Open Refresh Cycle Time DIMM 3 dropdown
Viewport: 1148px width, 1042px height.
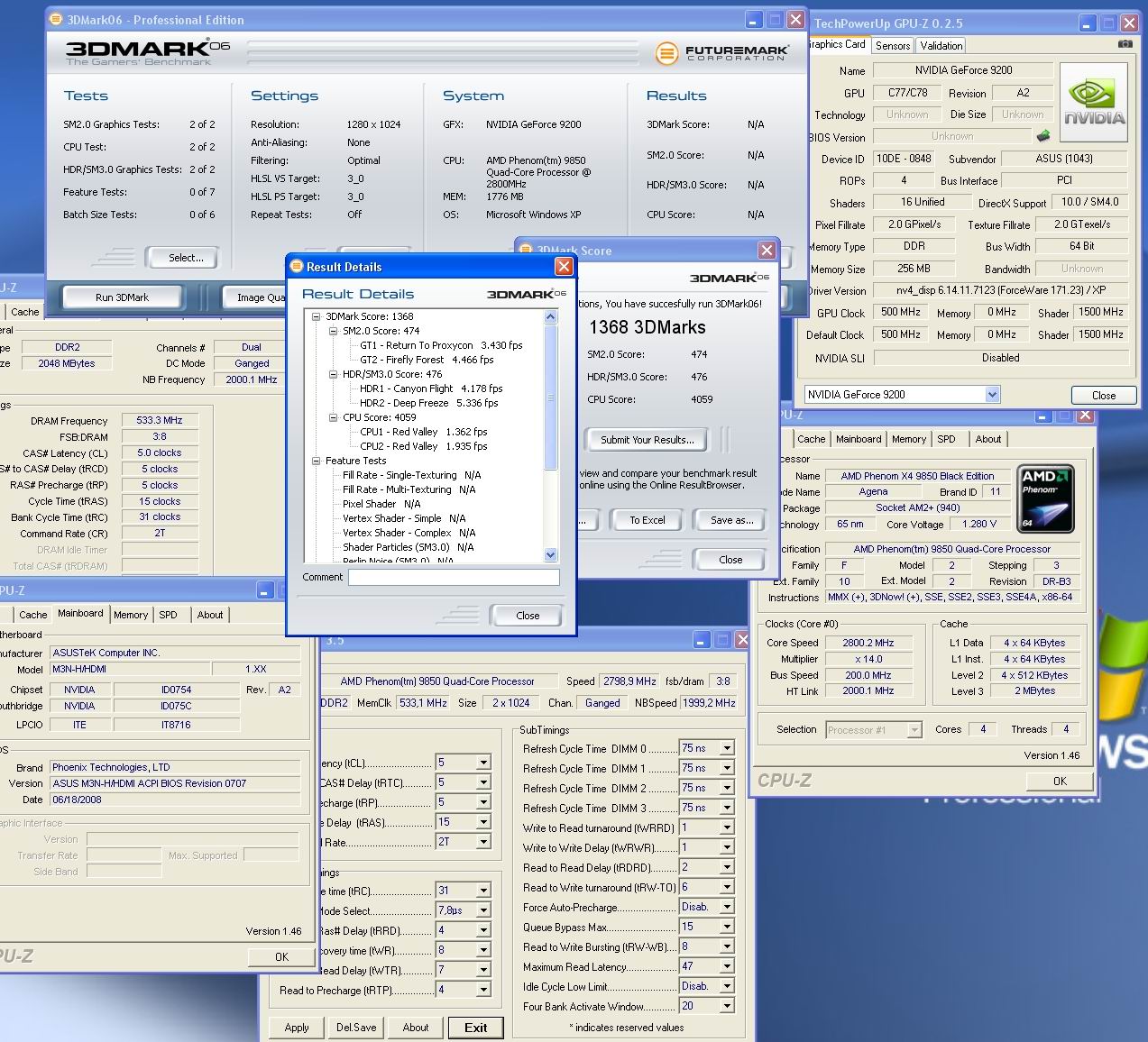[727, 808]
